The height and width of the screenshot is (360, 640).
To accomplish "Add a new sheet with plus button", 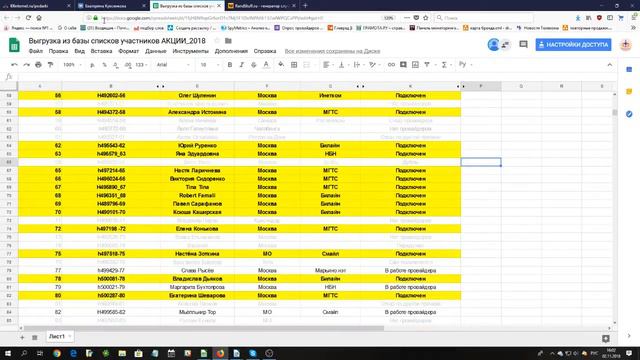I will 22,337.
